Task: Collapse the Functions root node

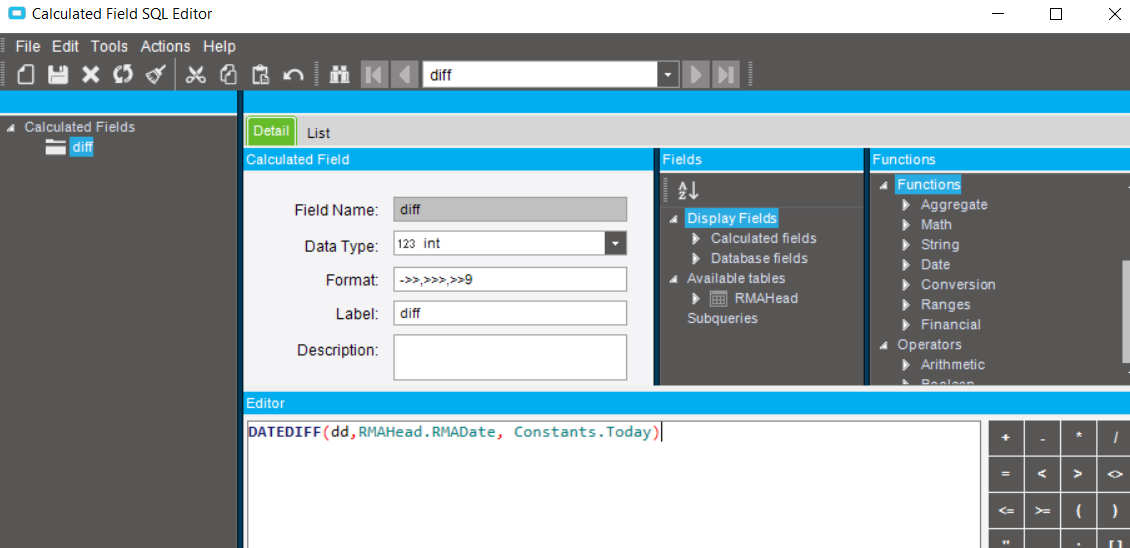Action: pos(884,185)
